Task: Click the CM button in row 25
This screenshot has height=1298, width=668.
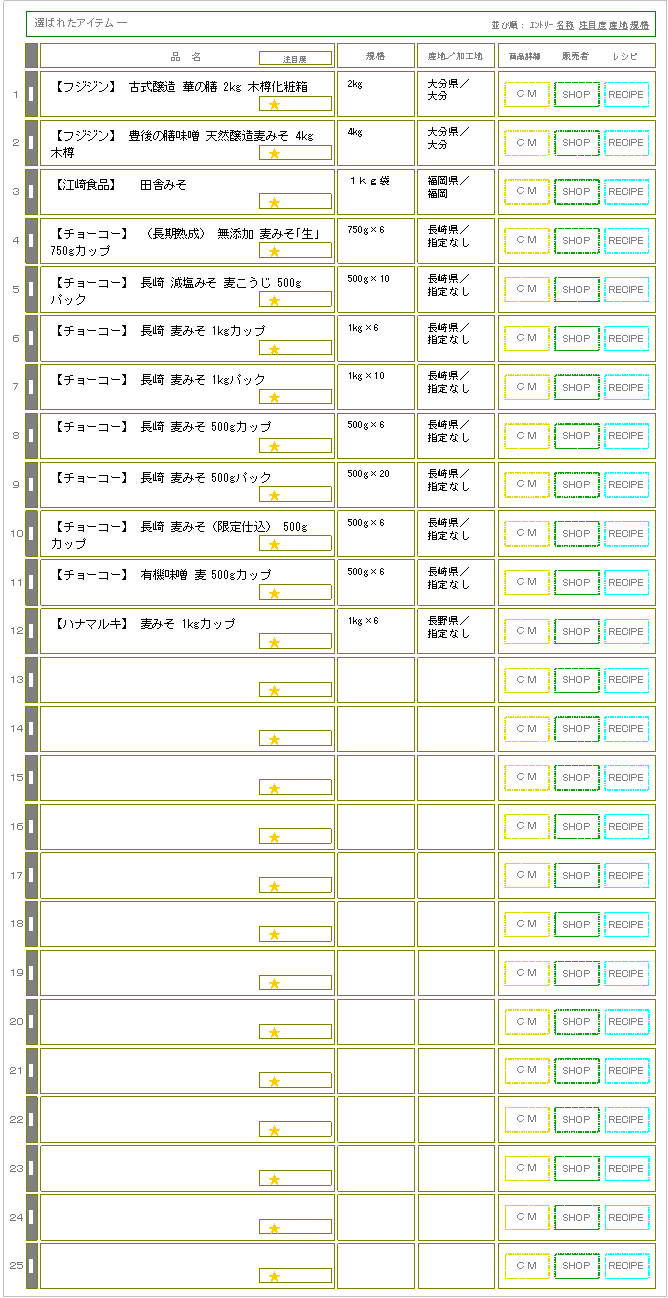Action: 527,1265
